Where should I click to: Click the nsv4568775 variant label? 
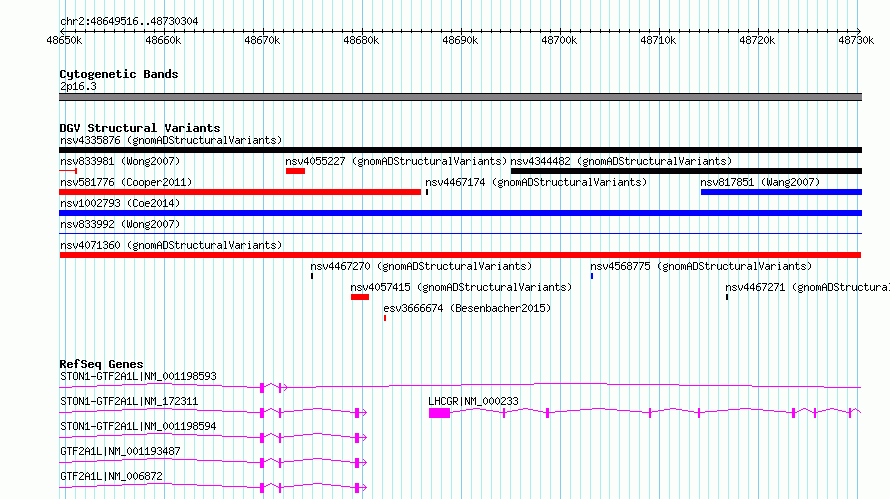click(701, 266)
